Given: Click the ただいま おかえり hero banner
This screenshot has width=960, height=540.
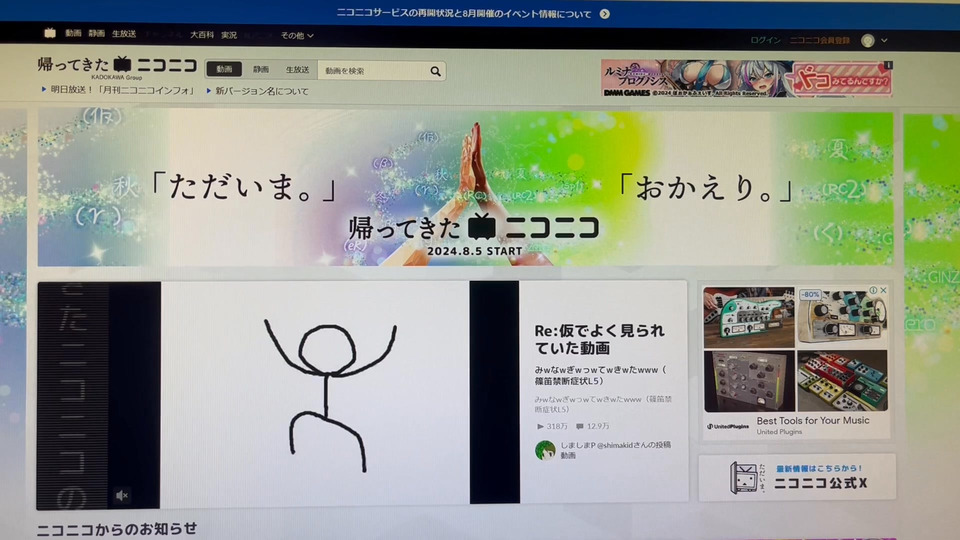Looking at the screenshot, I should 465,187.
